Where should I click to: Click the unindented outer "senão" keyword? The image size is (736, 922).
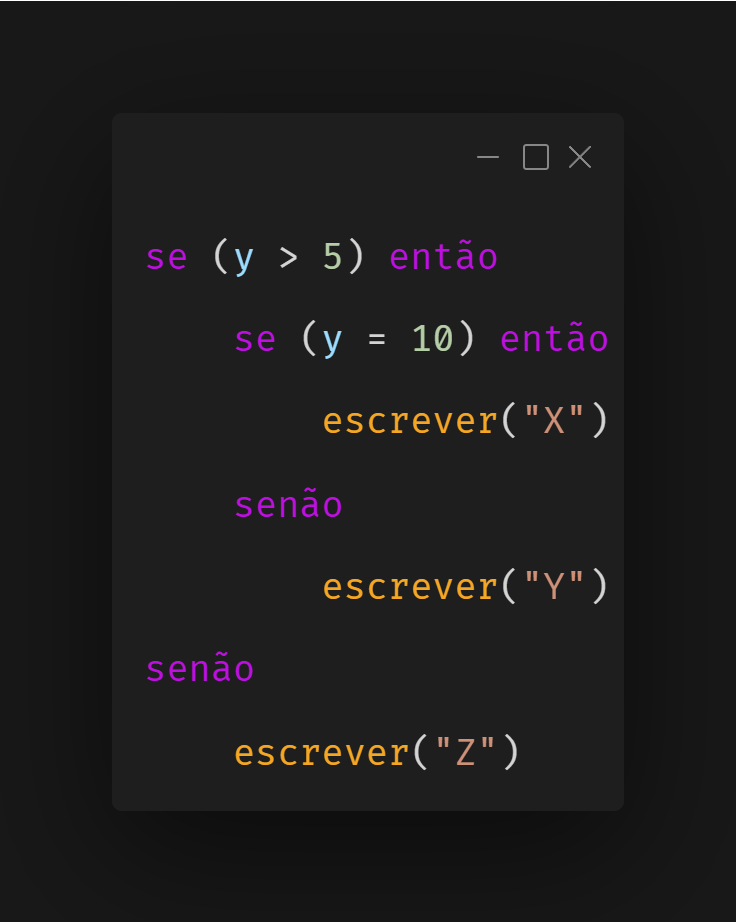point(200,669)
